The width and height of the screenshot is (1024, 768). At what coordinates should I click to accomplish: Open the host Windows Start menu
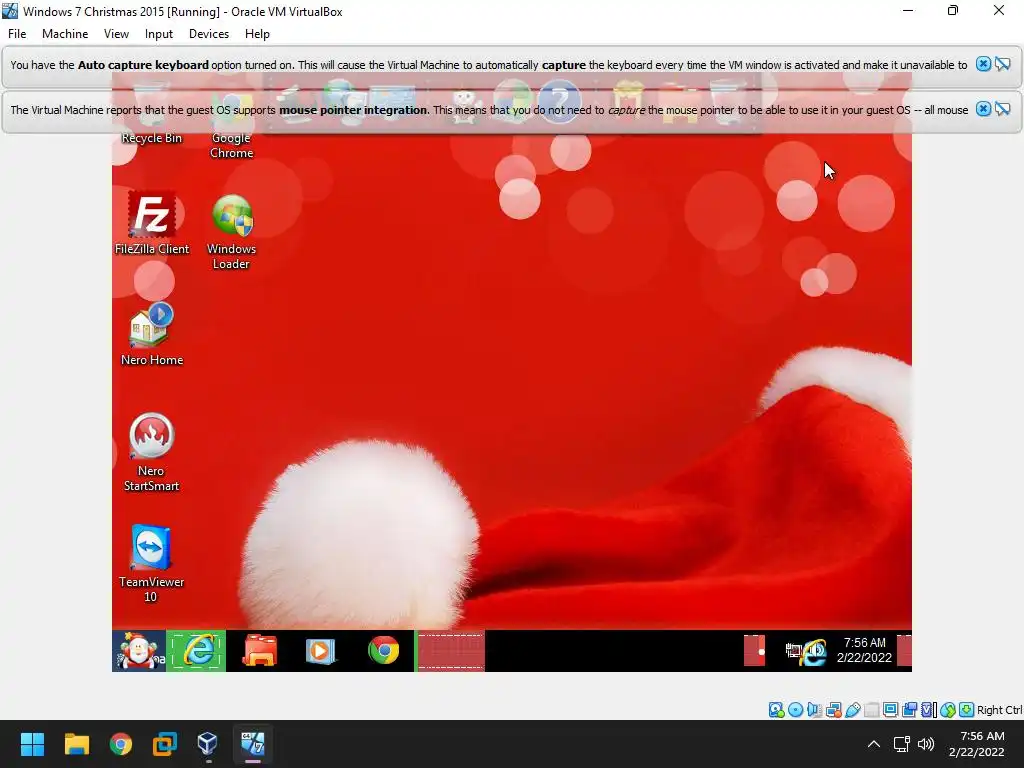(x=32, y=744)
